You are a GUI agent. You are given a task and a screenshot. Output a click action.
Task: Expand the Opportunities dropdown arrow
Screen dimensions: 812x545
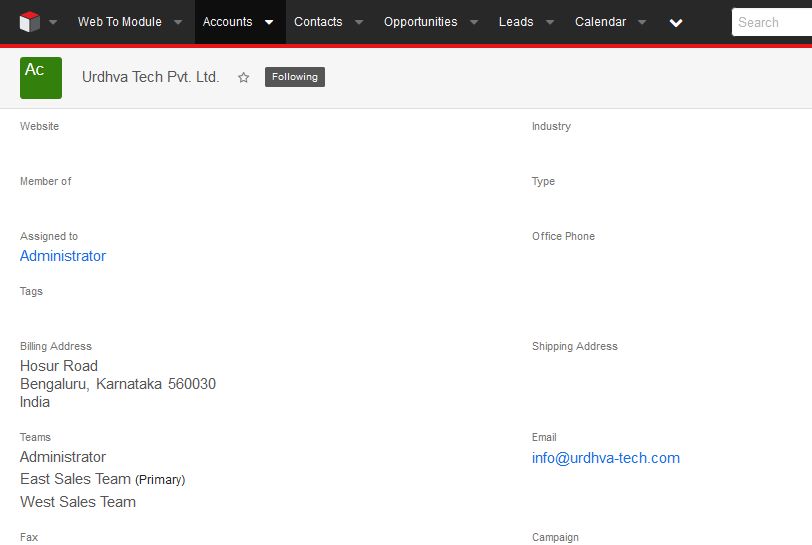[474, 22]
